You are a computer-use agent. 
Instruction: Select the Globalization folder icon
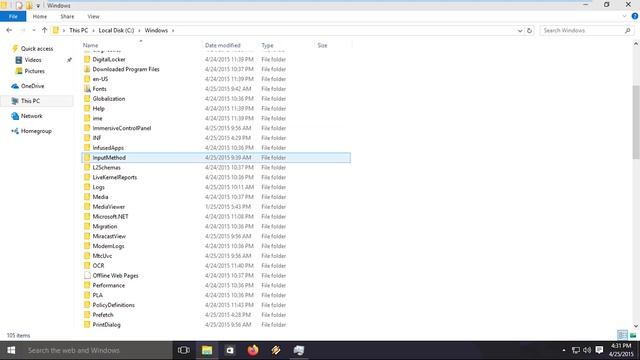pyautogui.click(x=87, y=98)
